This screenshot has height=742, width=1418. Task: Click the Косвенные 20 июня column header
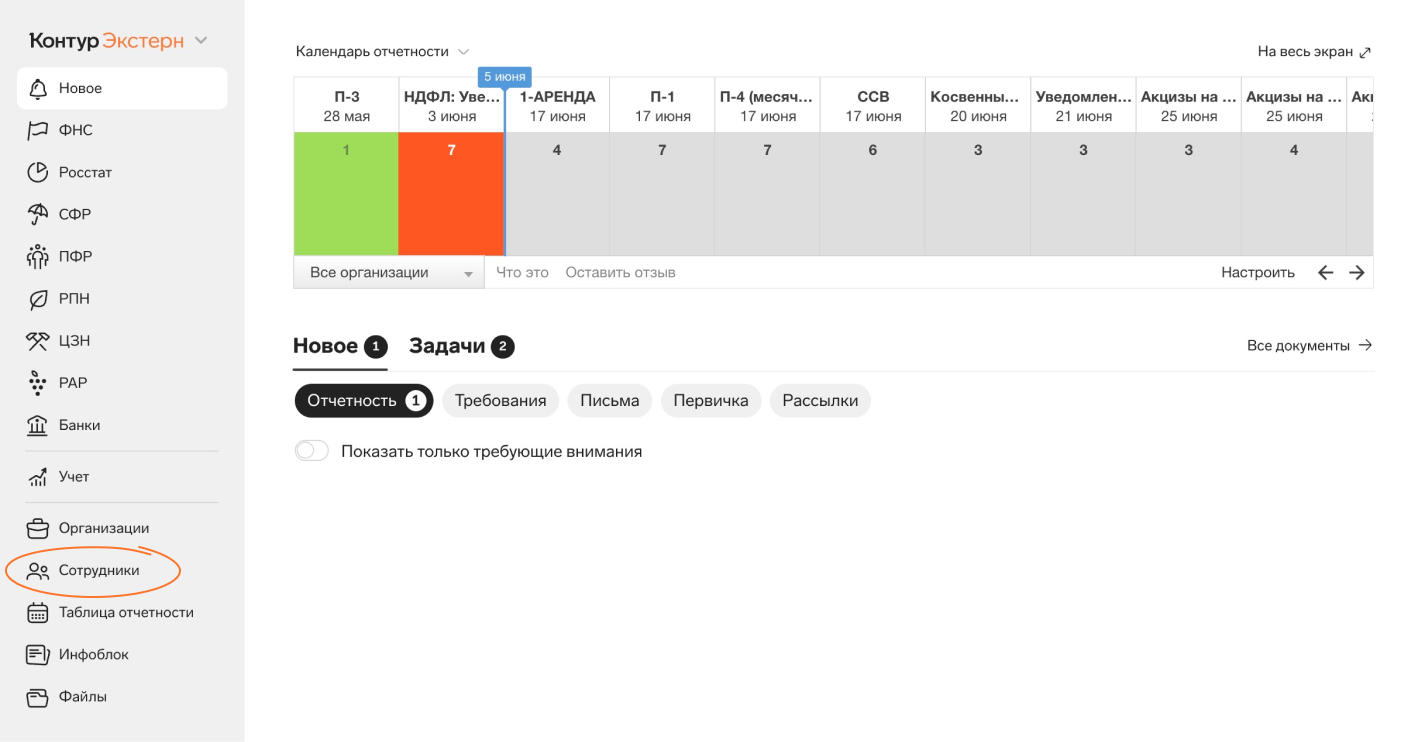(978, 106)
